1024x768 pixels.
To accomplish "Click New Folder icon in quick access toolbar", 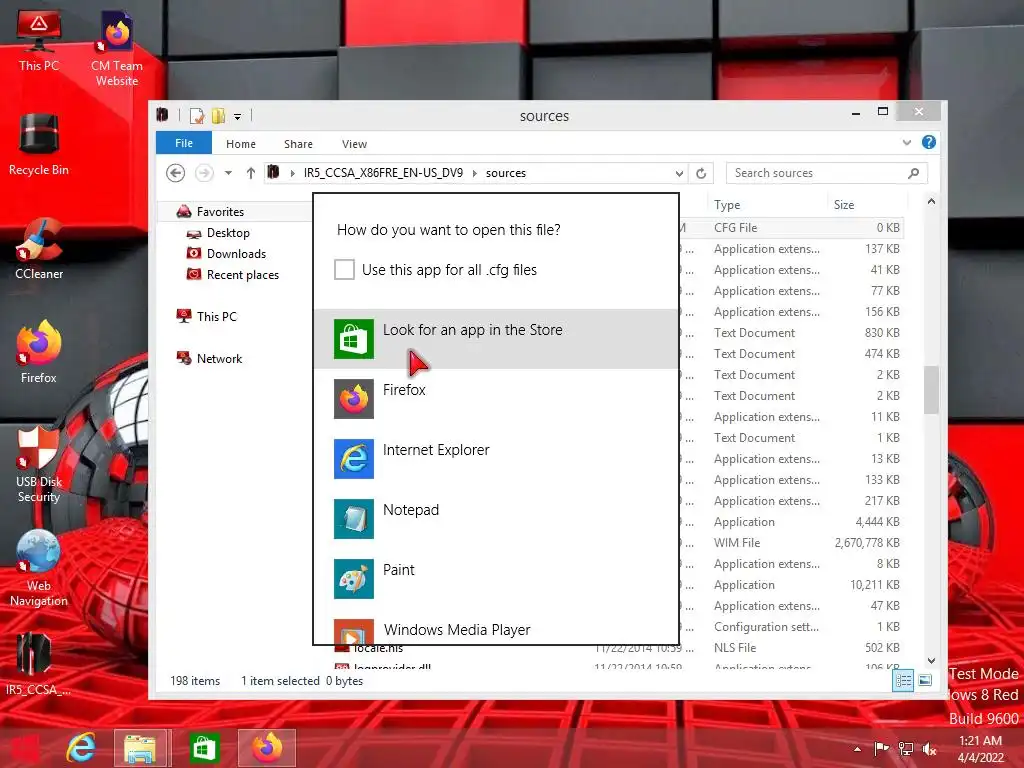I will click(219, 116).
